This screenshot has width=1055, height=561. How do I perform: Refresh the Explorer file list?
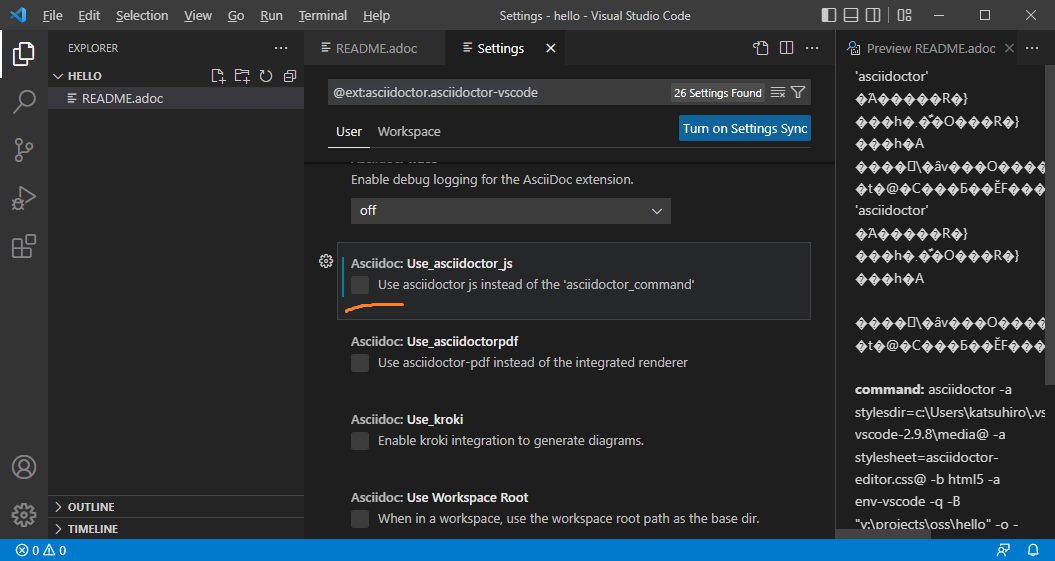click(x=266, y=76)
